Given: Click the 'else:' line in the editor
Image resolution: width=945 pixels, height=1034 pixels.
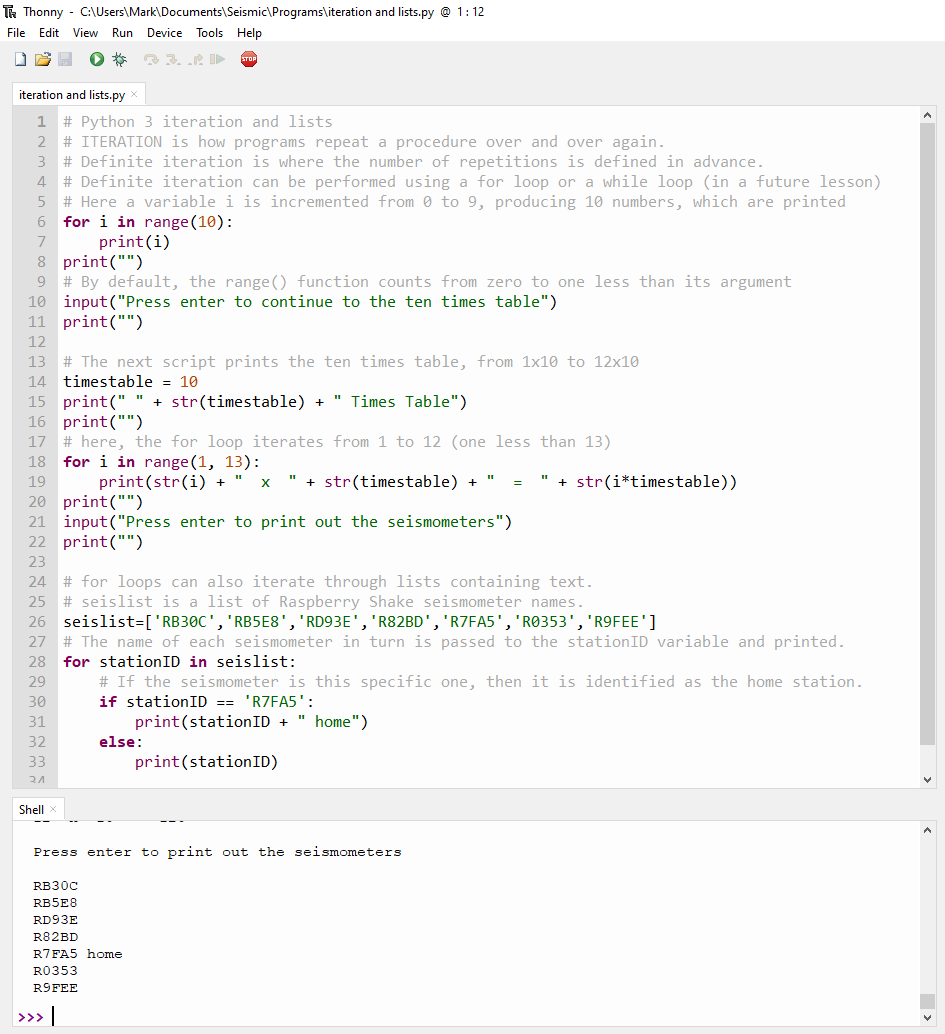Looking at the screenshot, I should click(x=121, y=742).
